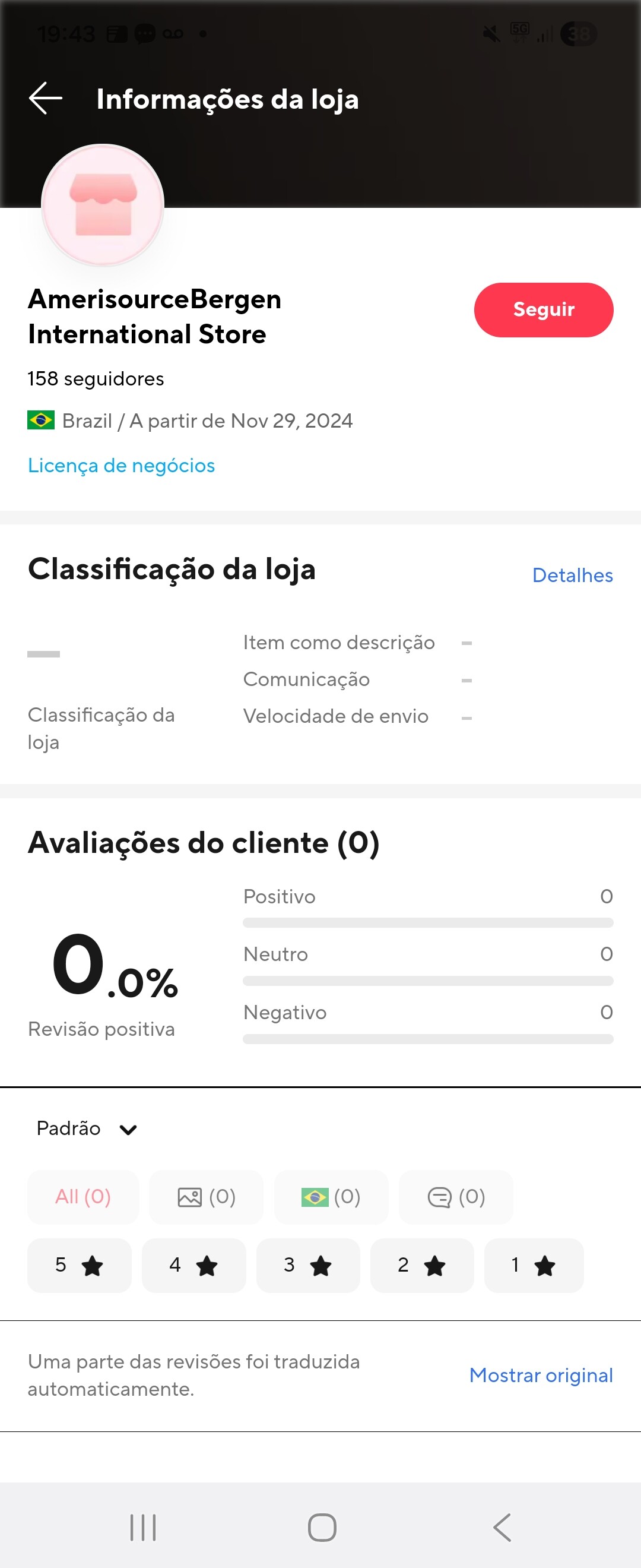Open store rating Detalhes
This screenshot has height=1568, width=641.
pos(572,575)
